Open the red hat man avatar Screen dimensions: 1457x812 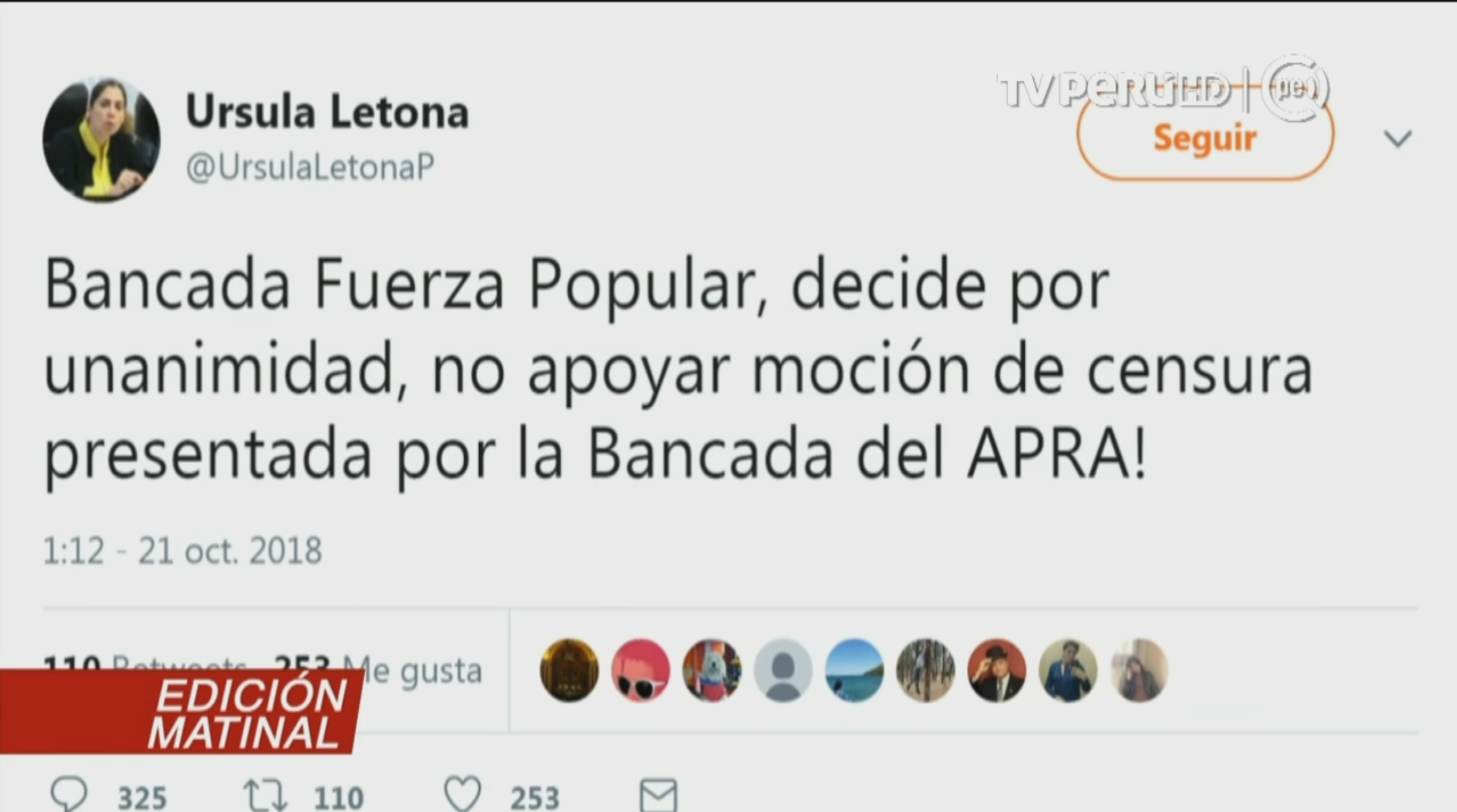click(x=997, y=671)
